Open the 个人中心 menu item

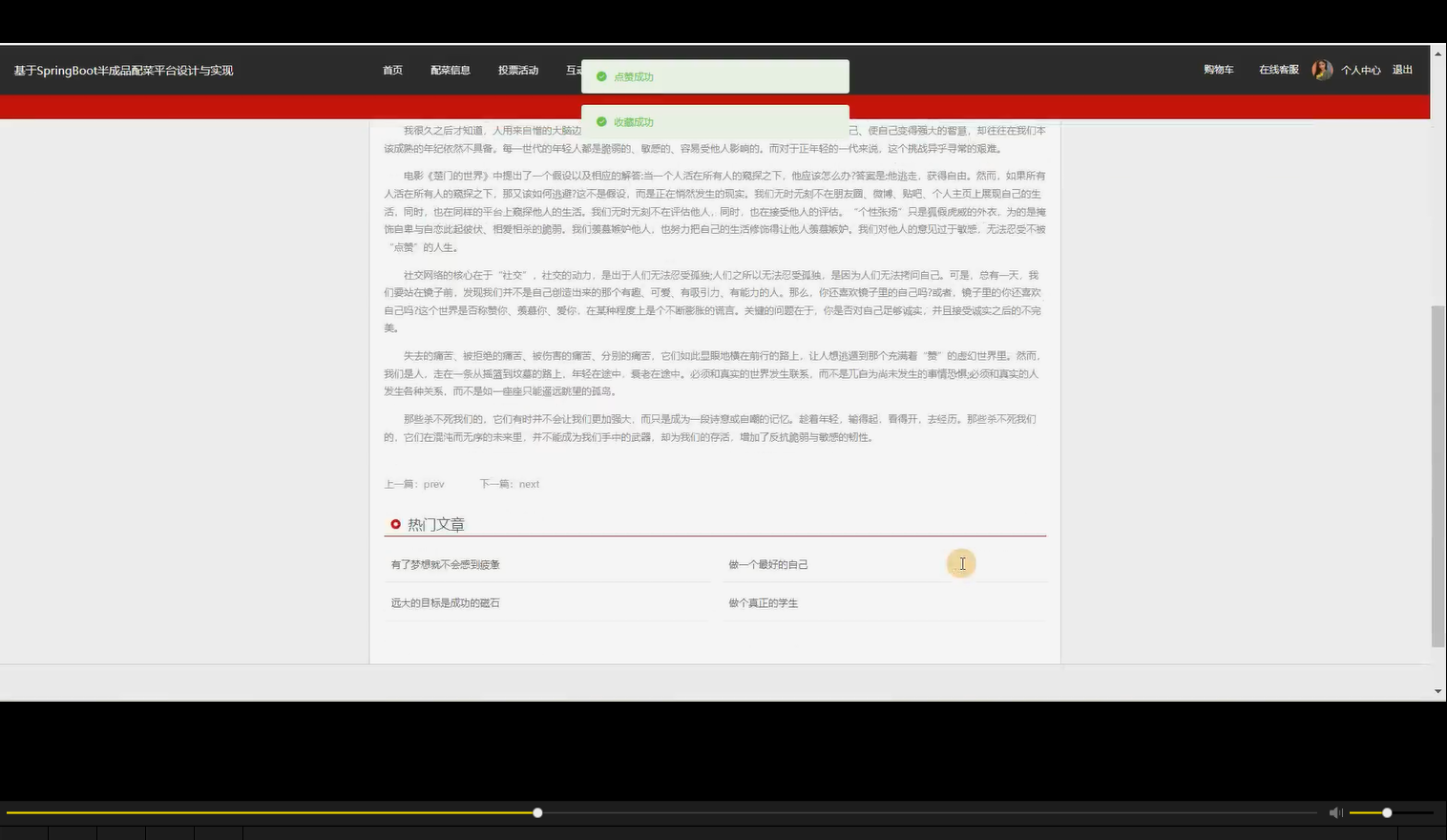1361,69
